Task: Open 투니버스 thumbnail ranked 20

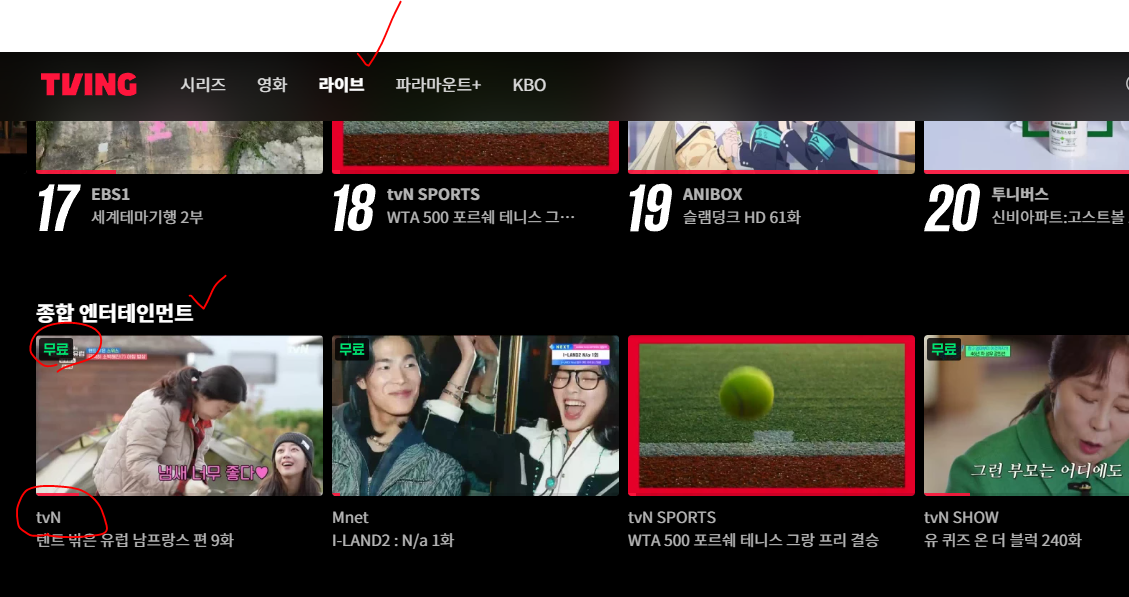Action: tap(1026, 147)
